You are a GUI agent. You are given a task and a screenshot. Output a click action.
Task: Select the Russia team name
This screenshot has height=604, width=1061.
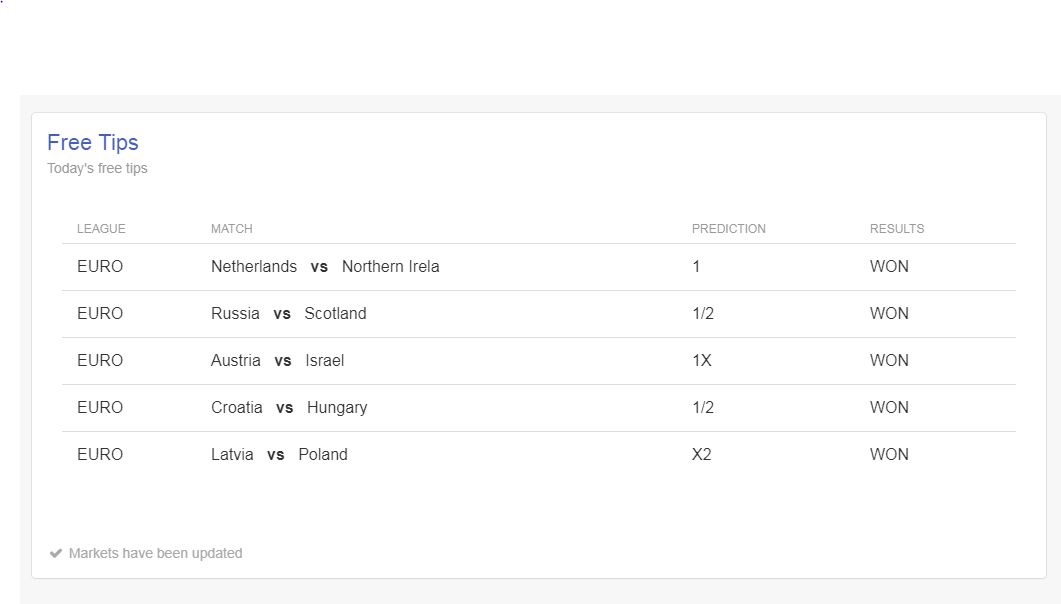[235, 313]
